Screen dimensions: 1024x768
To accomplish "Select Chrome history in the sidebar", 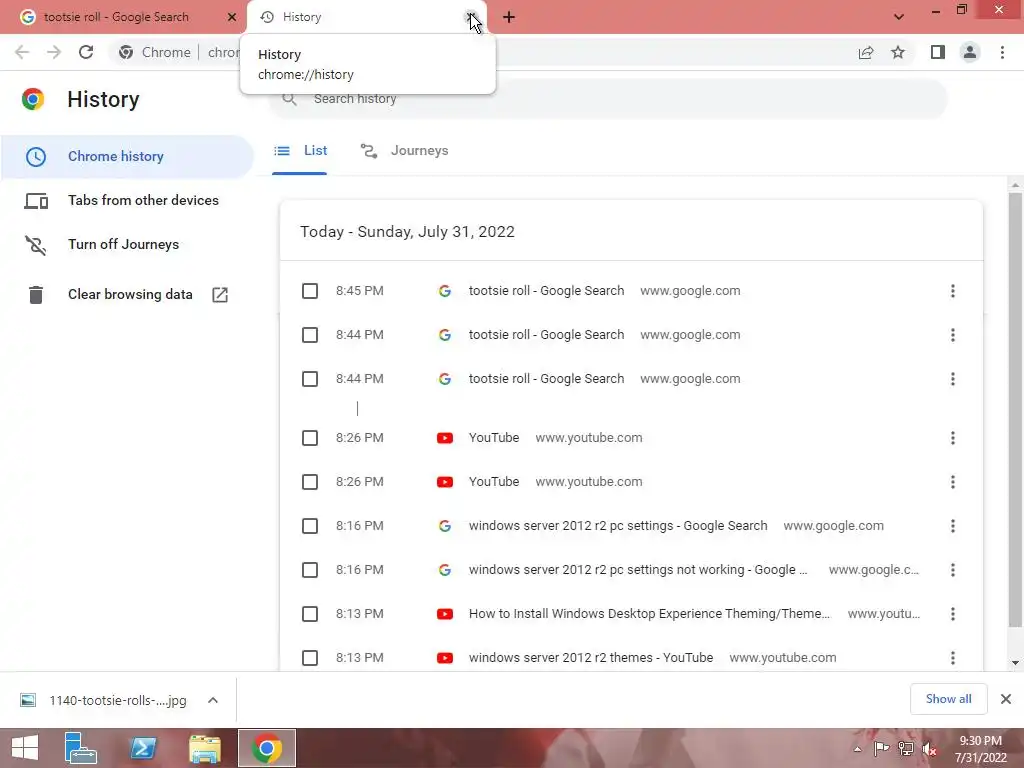I will [127, 157].
